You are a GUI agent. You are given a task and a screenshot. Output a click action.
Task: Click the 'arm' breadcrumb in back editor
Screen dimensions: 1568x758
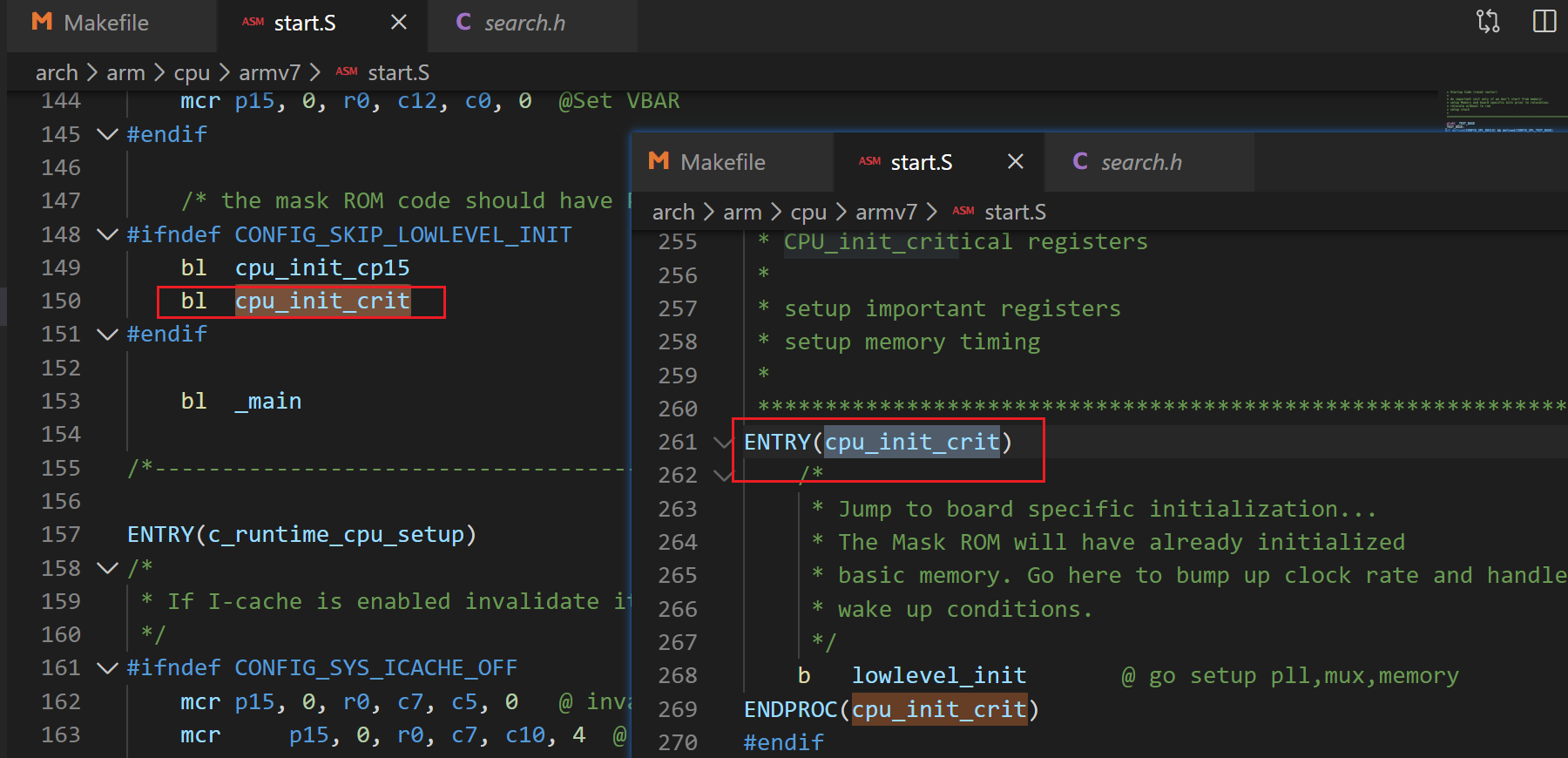[x=125, y=73]
